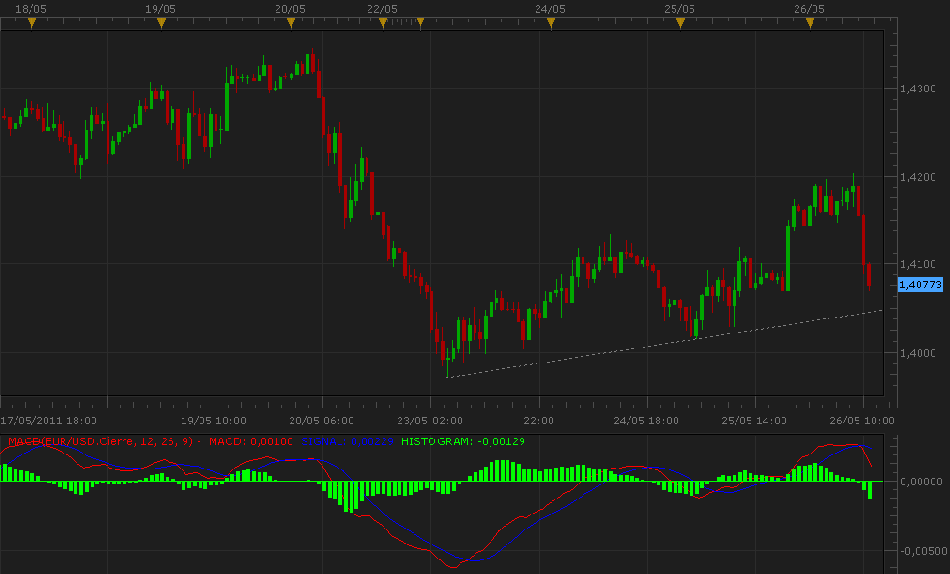Click the 23/05 02:00 time axis label

coord(430,421)
